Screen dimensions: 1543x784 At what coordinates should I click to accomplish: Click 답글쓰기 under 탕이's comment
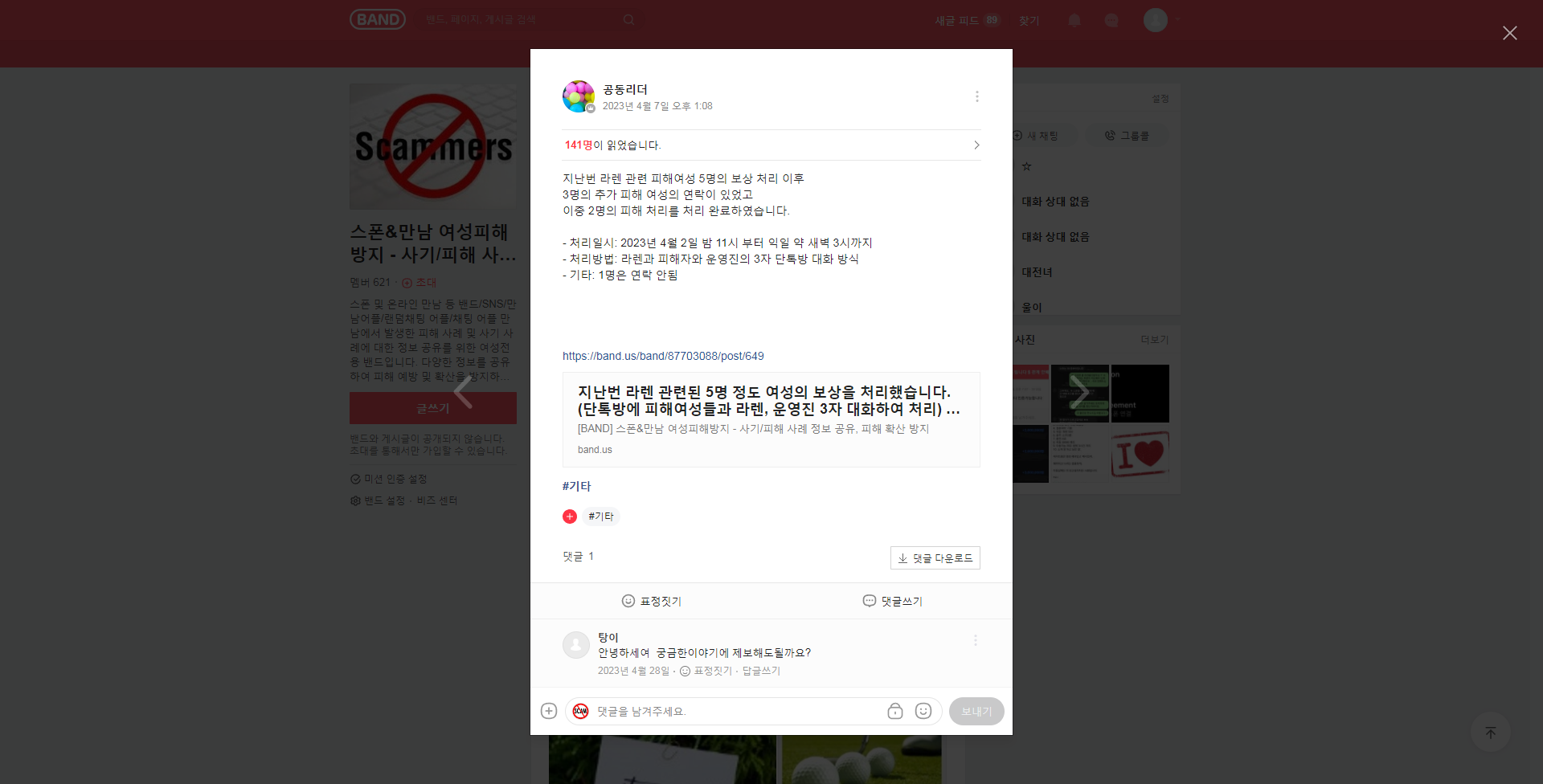click(x=761, y=671)
